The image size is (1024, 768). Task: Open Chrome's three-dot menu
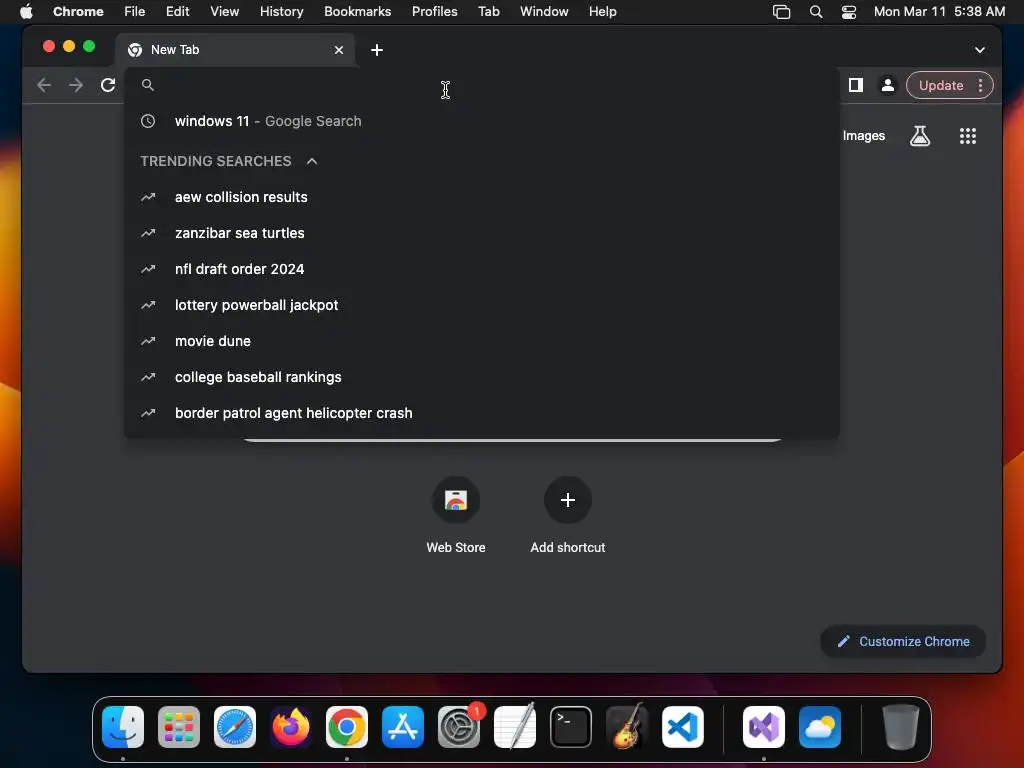(x=980, y=85)
